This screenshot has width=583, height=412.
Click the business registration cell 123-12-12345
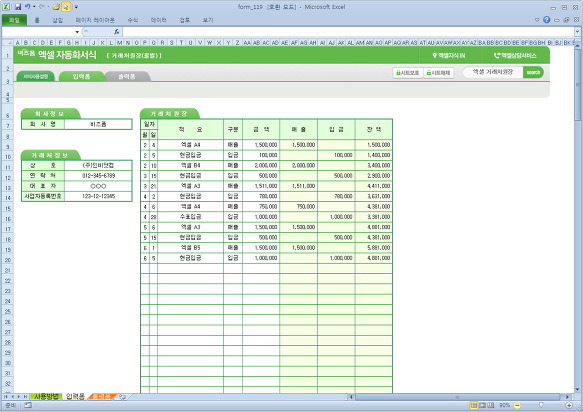click(x=98, y=196)
